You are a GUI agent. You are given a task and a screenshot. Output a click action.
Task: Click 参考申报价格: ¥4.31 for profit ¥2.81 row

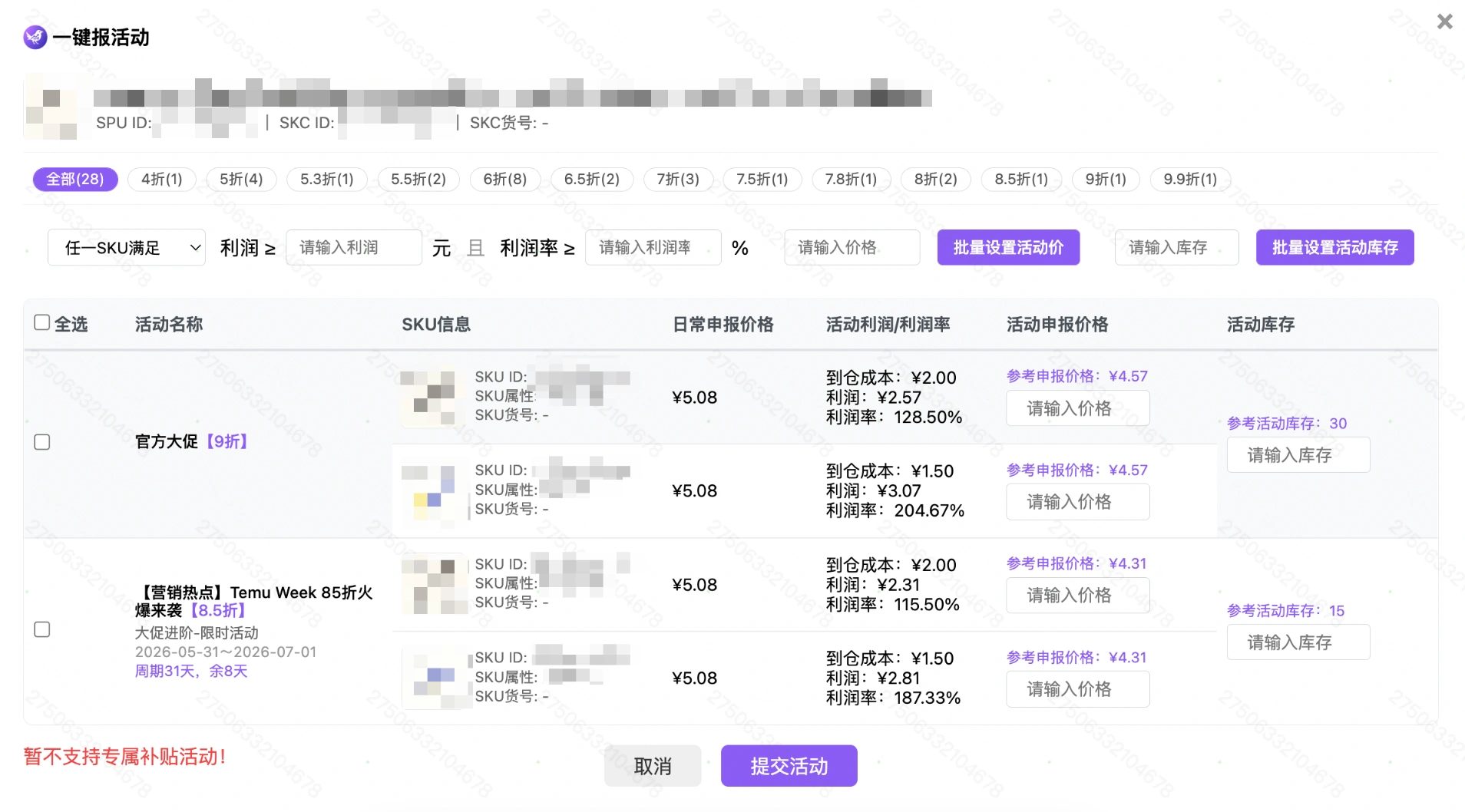(1076, 657)
